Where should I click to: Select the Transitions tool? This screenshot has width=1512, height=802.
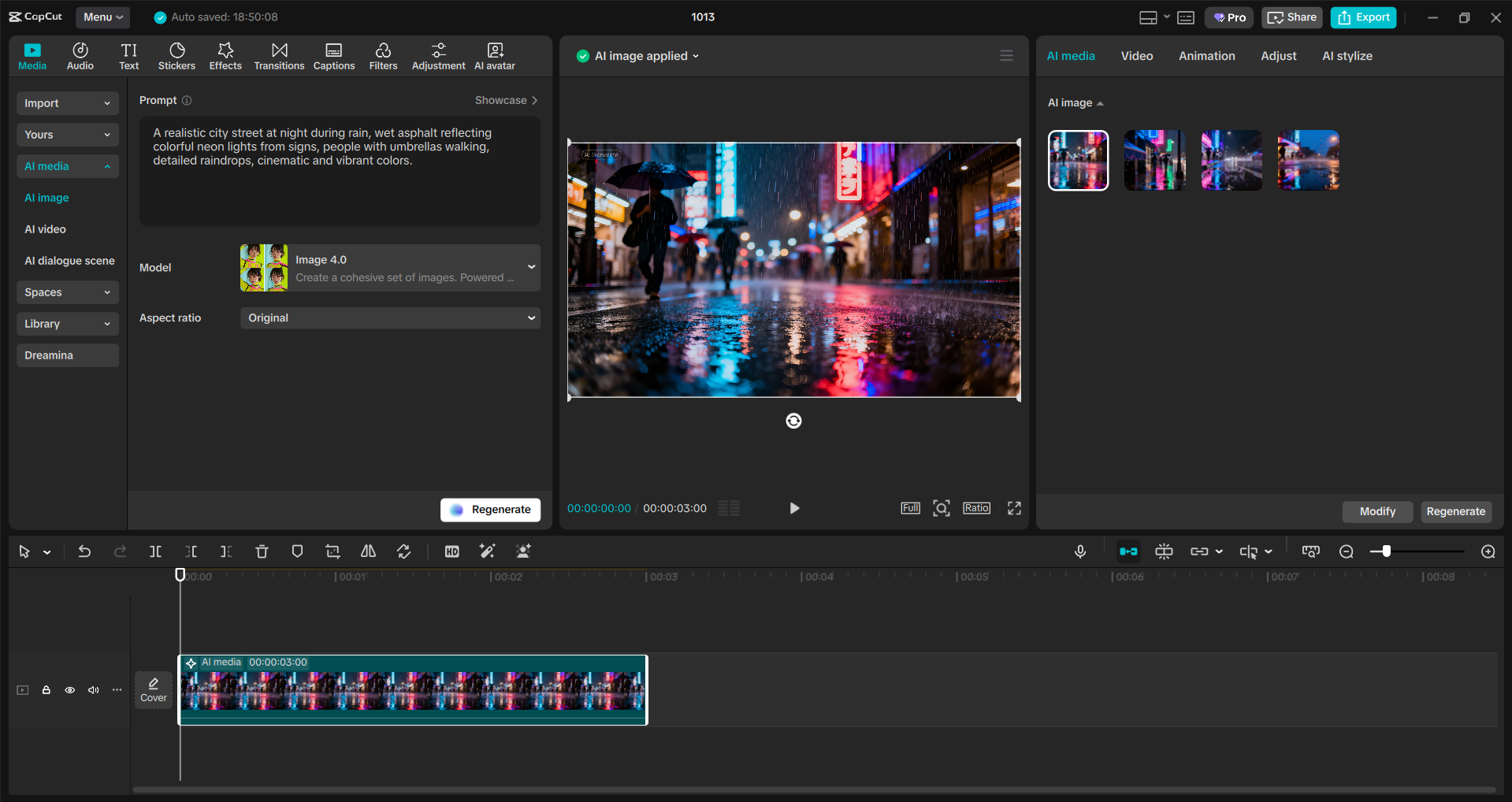279,55
